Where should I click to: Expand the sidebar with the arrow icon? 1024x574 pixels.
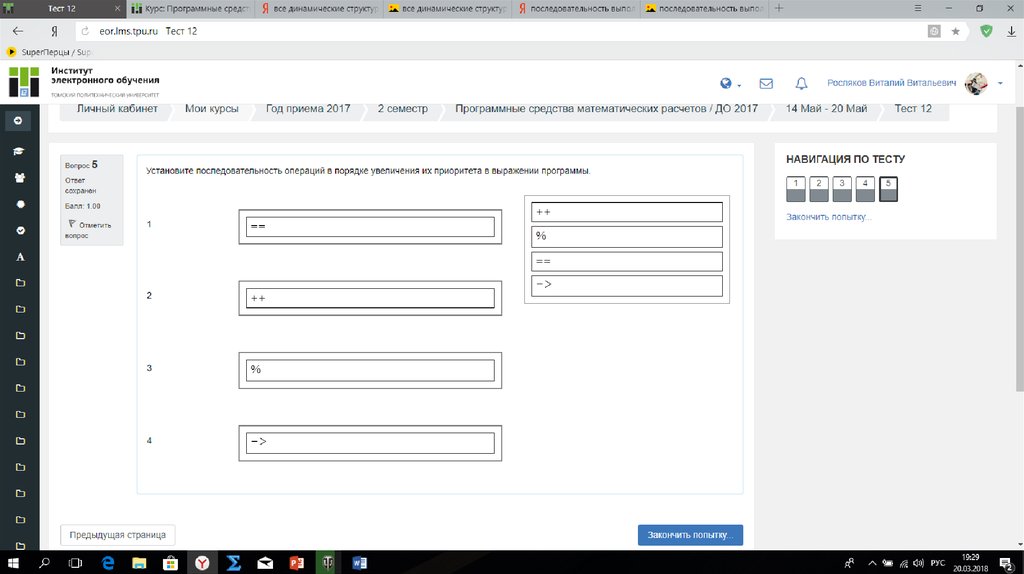coord(18,121)
